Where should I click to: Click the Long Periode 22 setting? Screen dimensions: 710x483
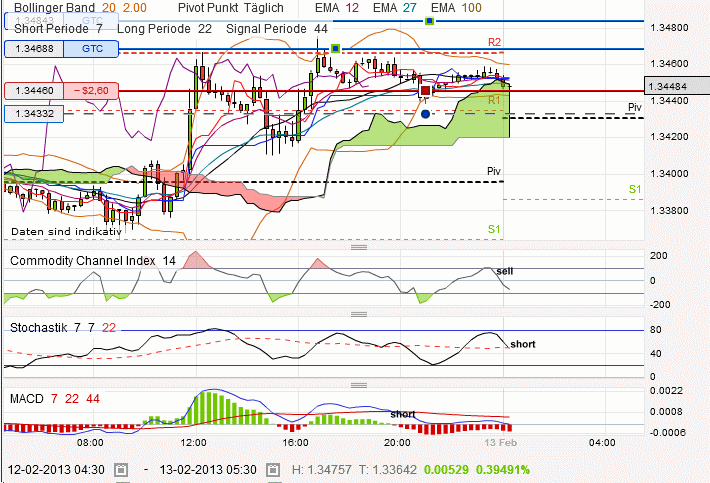point(164,29)
